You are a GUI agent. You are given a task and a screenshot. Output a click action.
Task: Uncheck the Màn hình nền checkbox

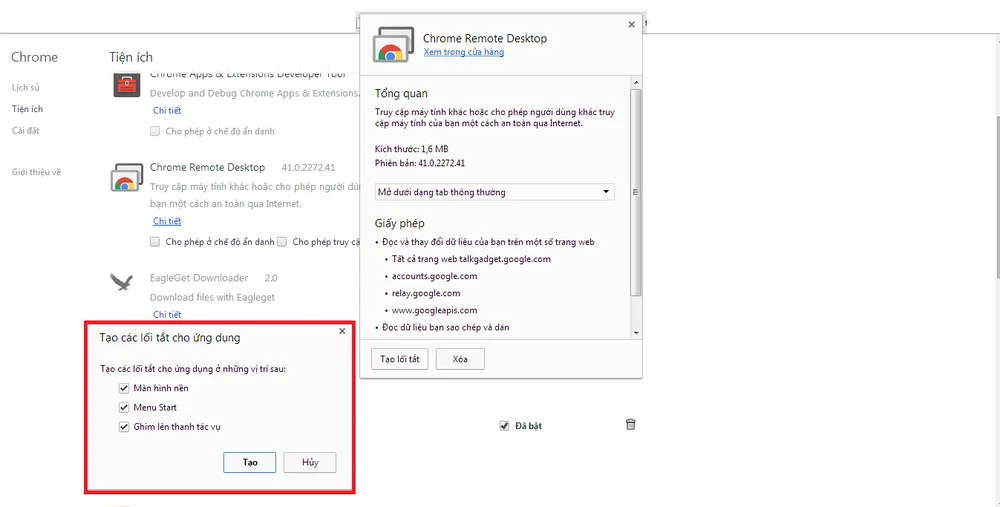tap(124, 388)
